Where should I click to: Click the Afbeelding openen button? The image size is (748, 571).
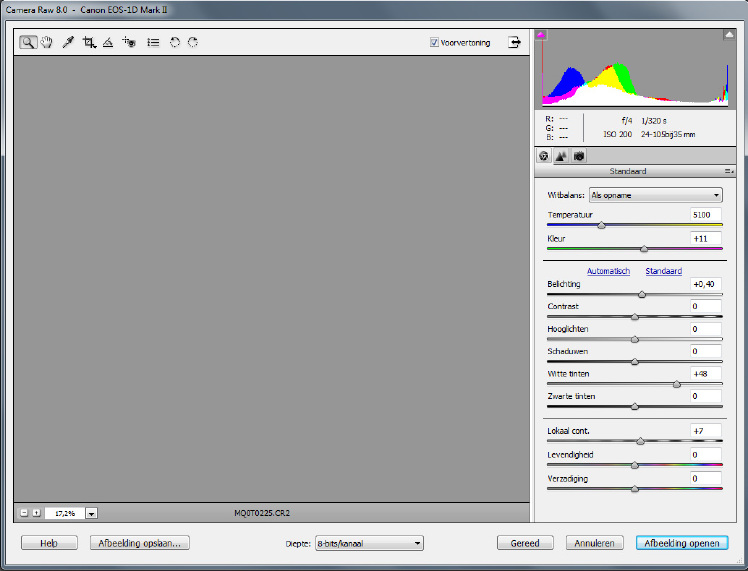(682, 543)
